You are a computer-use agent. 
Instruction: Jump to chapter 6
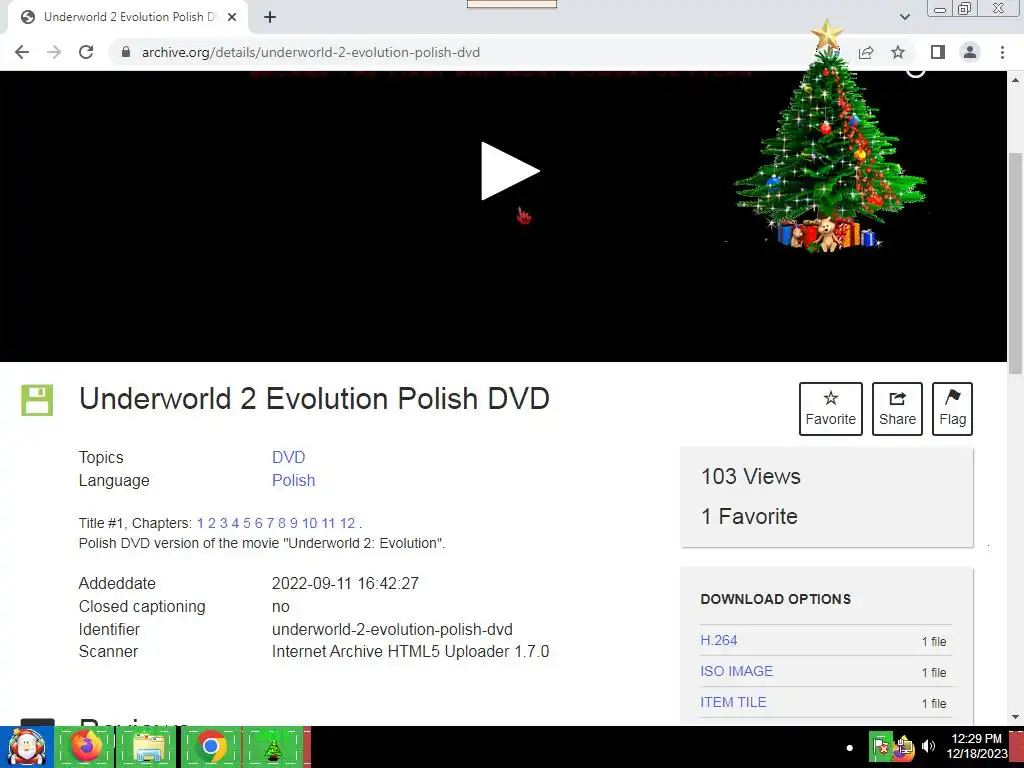(x=259, y=523)
